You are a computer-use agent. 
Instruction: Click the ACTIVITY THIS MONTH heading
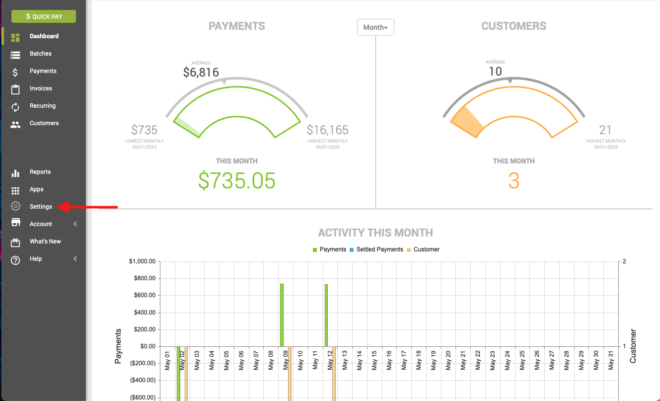pyautogui.click(x=375, y=233)
